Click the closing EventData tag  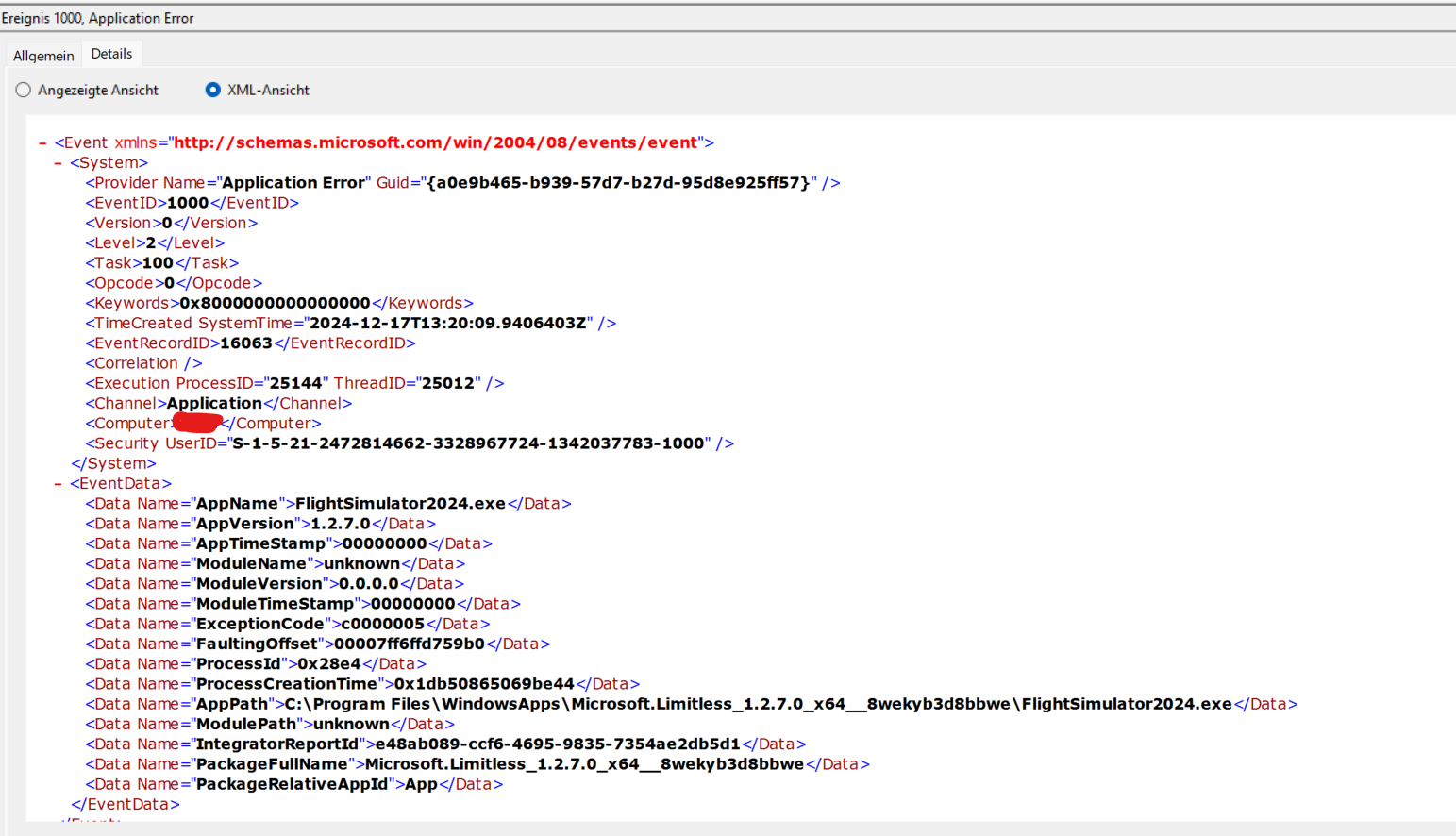point(126,805)
